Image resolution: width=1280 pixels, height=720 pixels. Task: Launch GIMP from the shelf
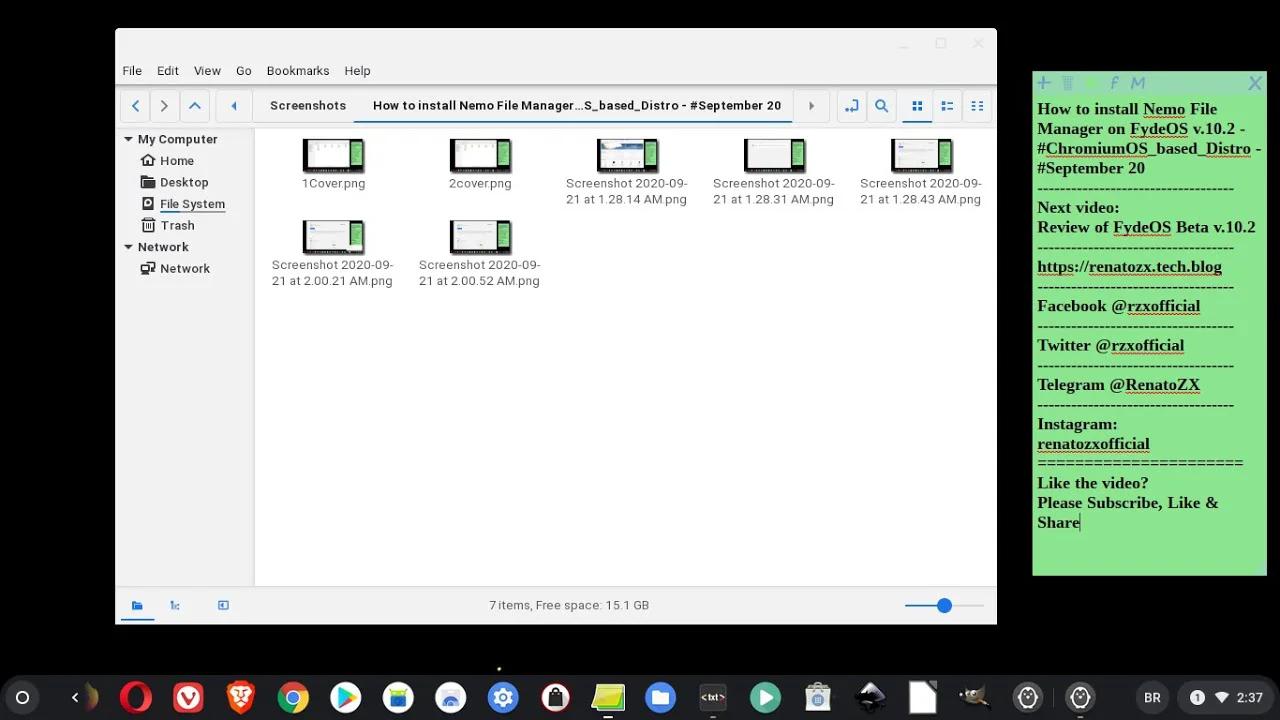974,697
